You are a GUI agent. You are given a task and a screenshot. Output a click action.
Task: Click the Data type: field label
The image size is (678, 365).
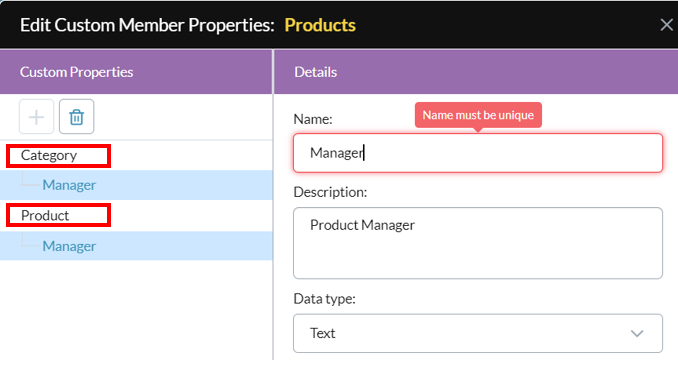tap(325, 299)
